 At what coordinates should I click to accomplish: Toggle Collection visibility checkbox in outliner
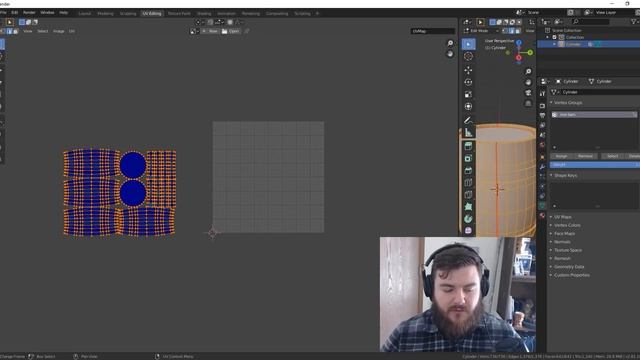tap(554, 37)
